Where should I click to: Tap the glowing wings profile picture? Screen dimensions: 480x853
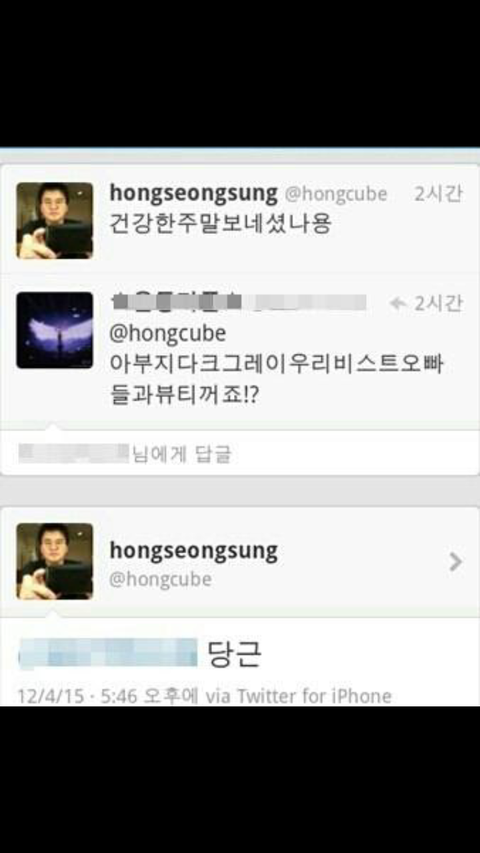(x=54, y=330)
